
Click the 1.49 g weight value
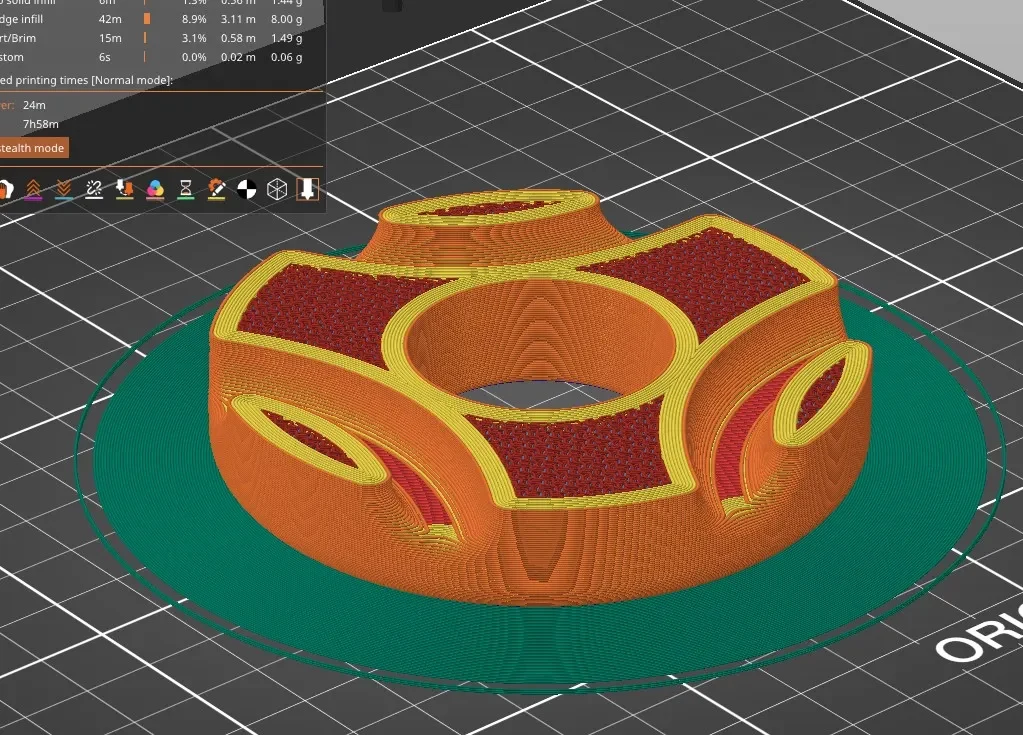coord(286,38)
